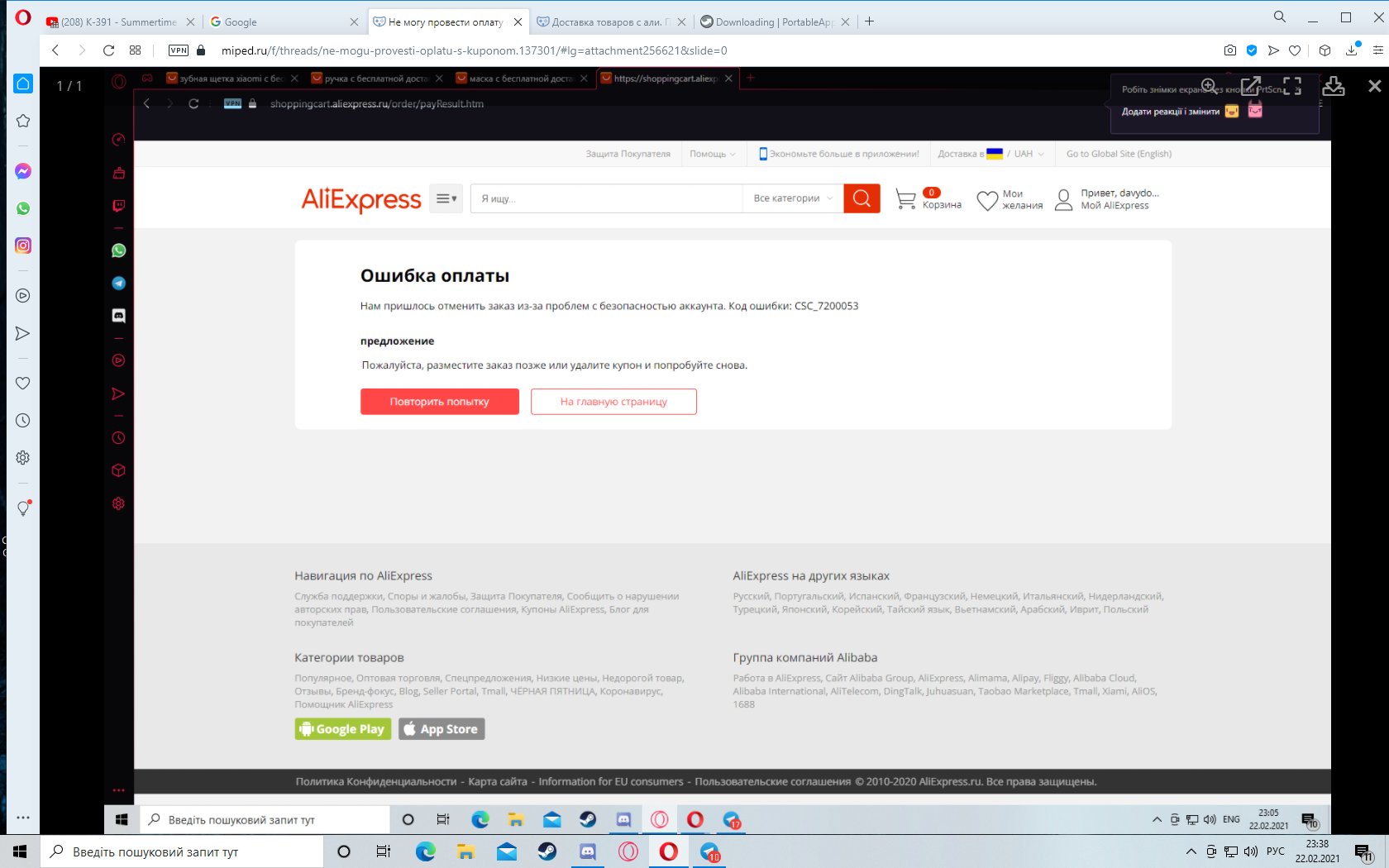Expand Доставка в UAH dropdown in screenshot
Screen dimensions: 1389x868
pos(990,154)
